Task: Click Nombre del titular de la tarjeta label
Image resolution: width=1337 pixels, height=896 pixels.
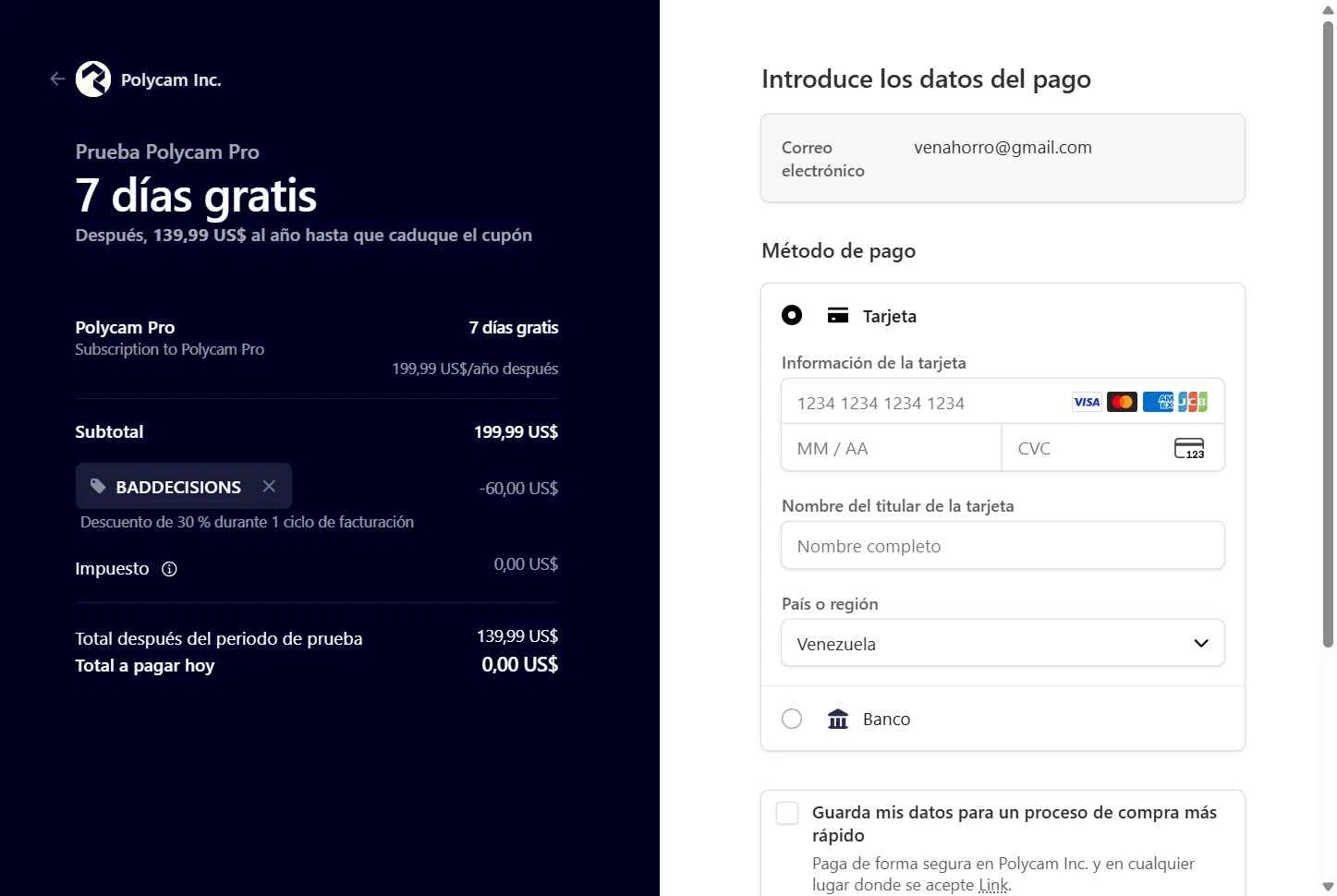Action: (897, 506)
